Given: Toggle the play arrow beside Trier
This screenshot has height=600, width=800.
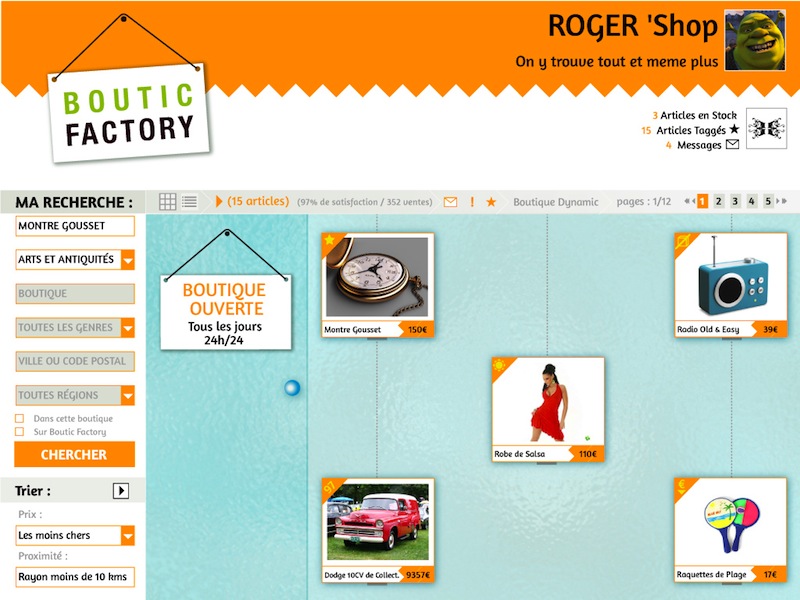Looking at the screenshot, I should (x=121, y=491).
